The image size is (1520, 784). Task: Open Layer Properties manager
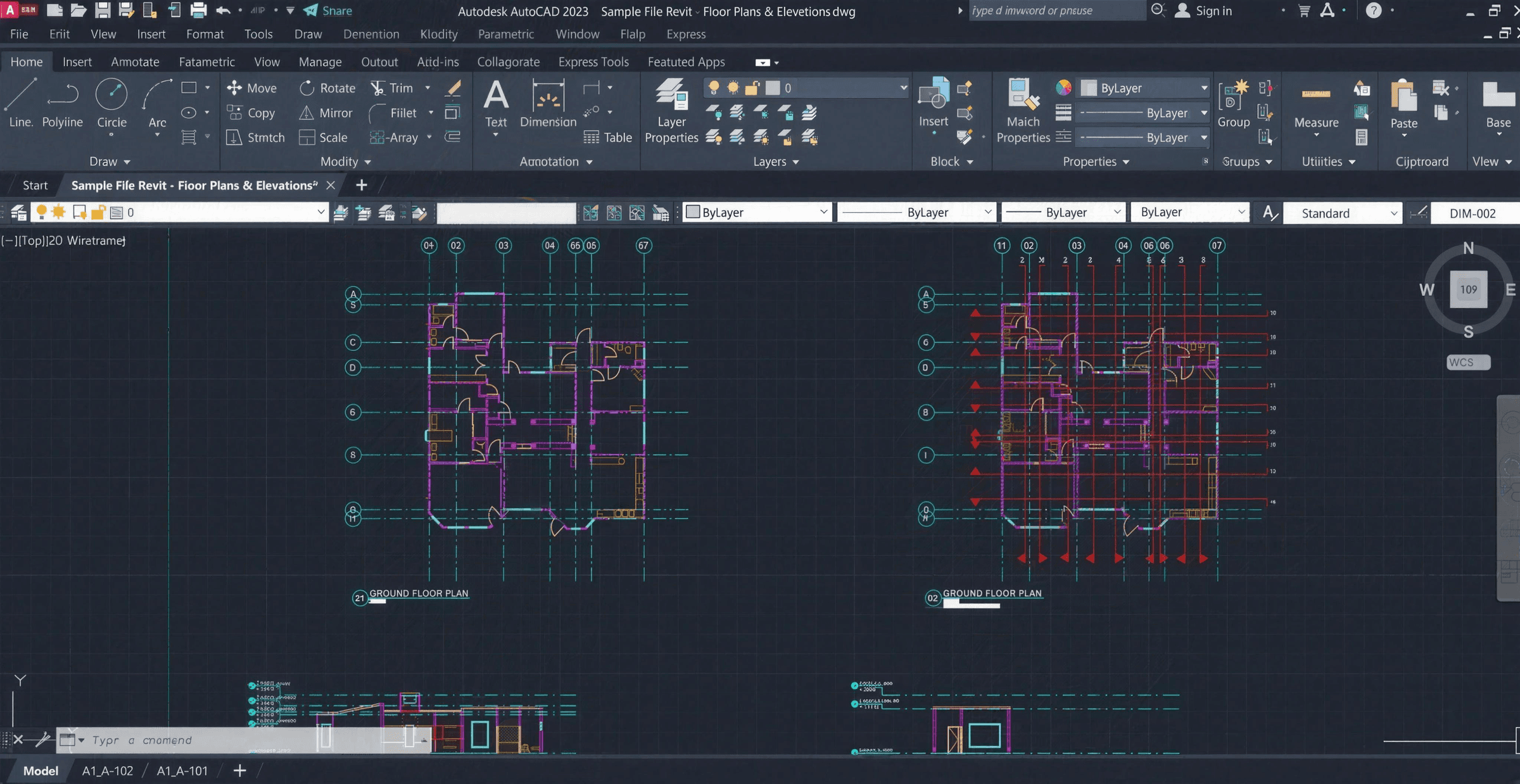pyautogui.click(x=671, y=111)
